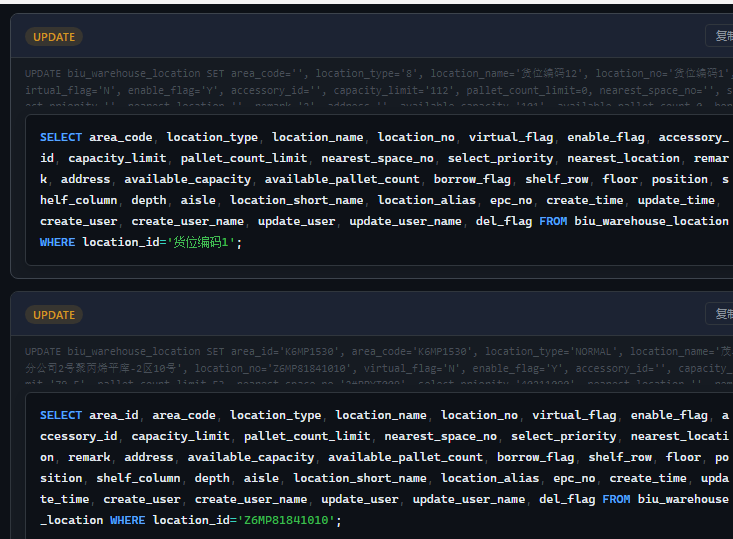
Task: Click FROM keyword in first query
Action: coord(553,221)
